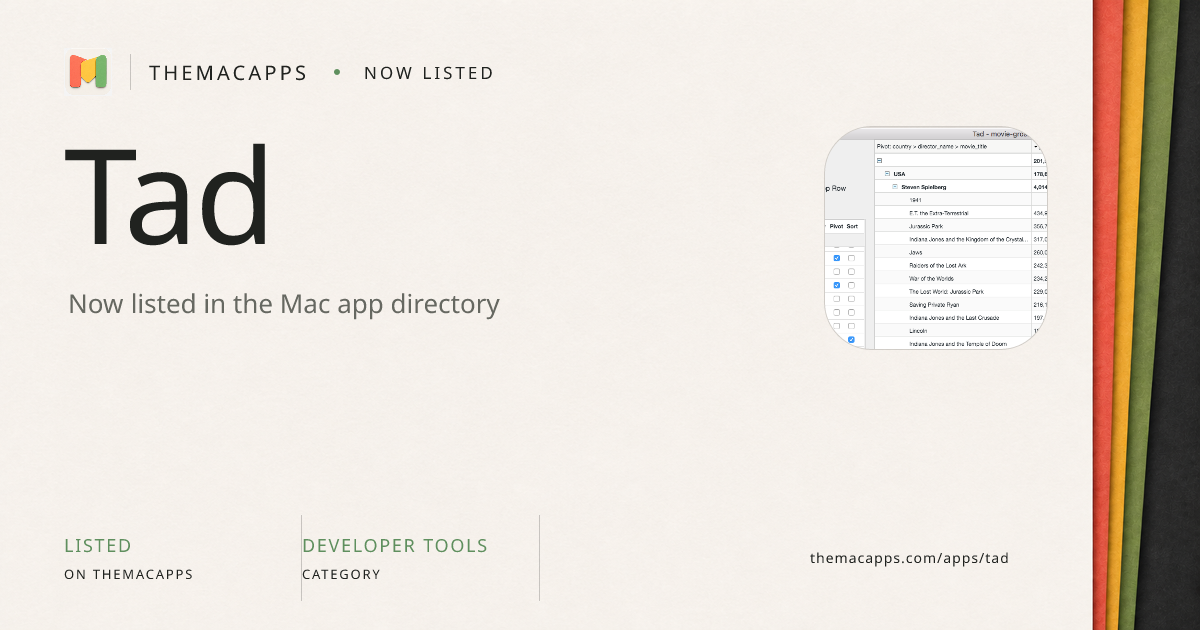Open the themacapps.com/apps/tad link

coord(909,558)
